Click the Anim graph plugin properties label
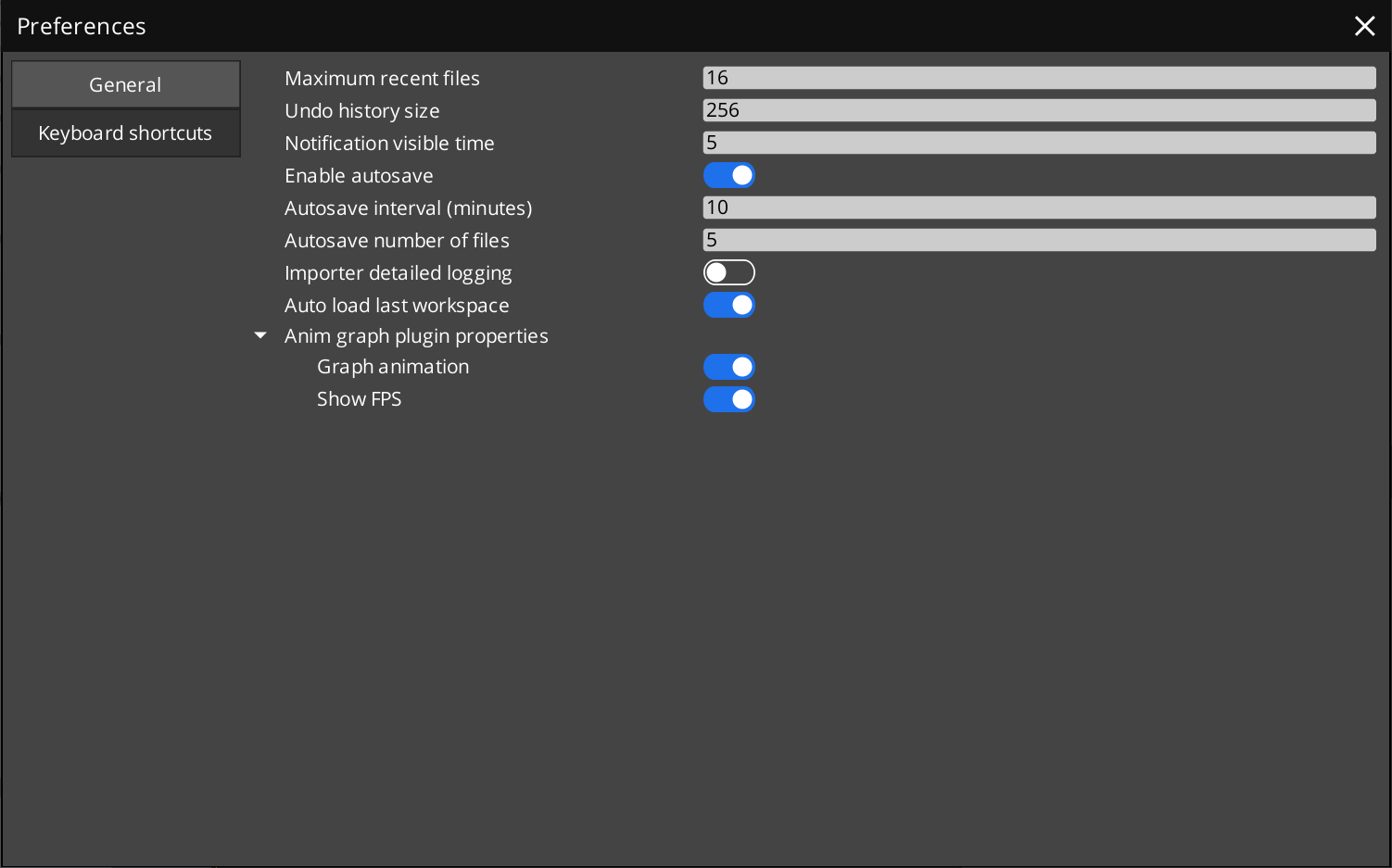 [415, 335]
